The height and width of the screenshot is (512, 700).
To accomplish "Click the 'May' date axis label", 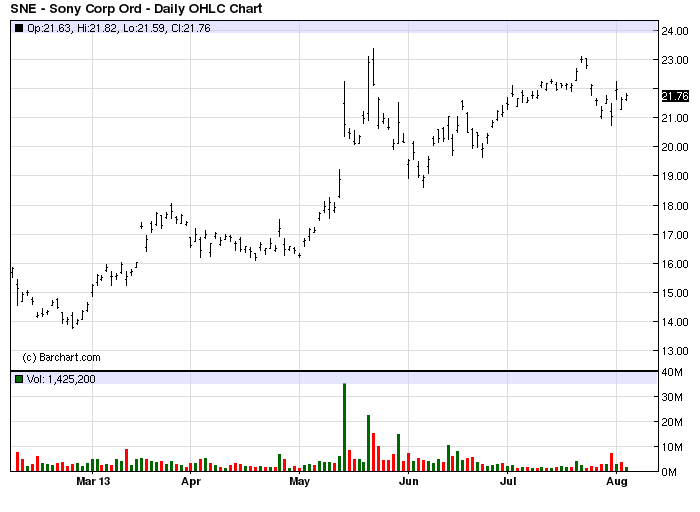I will 300,482.
